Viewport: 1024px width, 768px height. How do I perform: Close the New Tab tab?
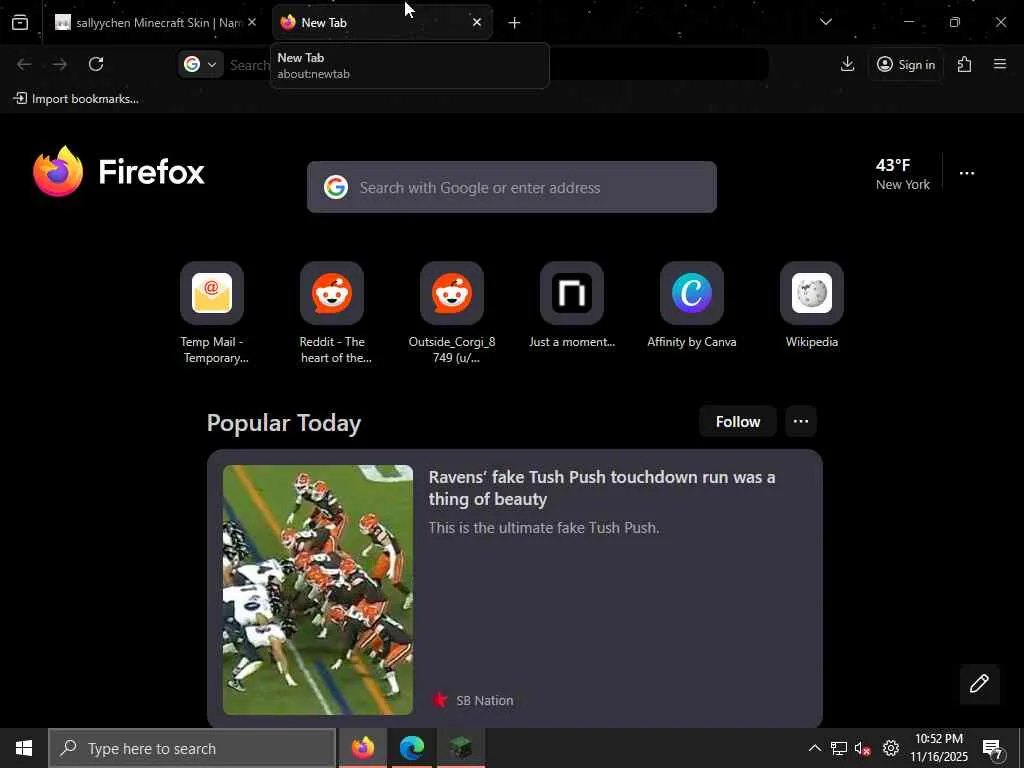pos(477,22)
